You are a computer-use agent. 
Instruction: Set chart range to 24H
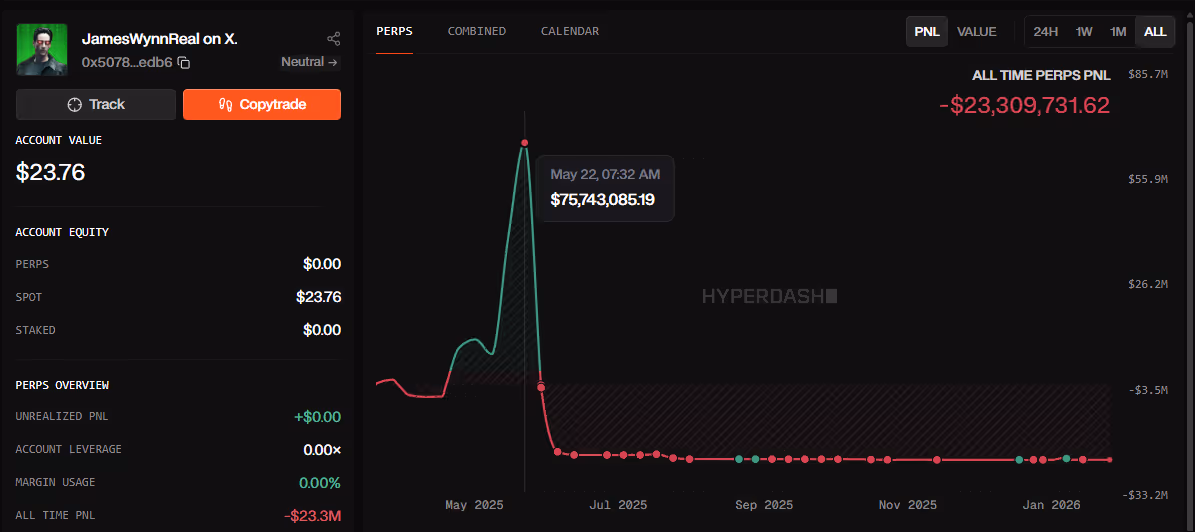point(1045,31)
